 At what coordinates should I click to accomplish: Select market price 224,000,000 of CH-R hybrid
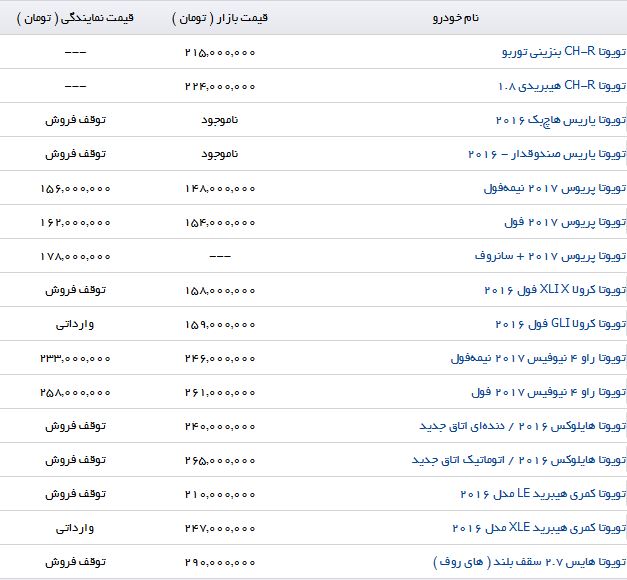(x=220, y=86)
